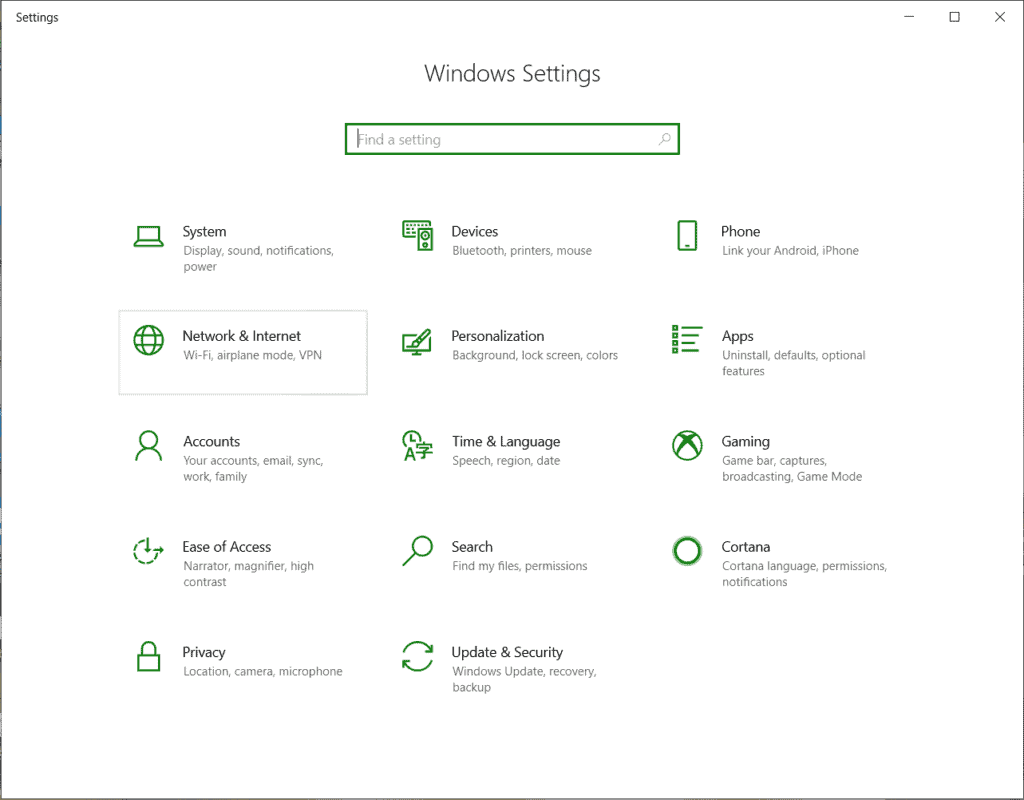Select the Phone icon
This screenshot has width=1024, height=800.
click(x=687, y=236)
